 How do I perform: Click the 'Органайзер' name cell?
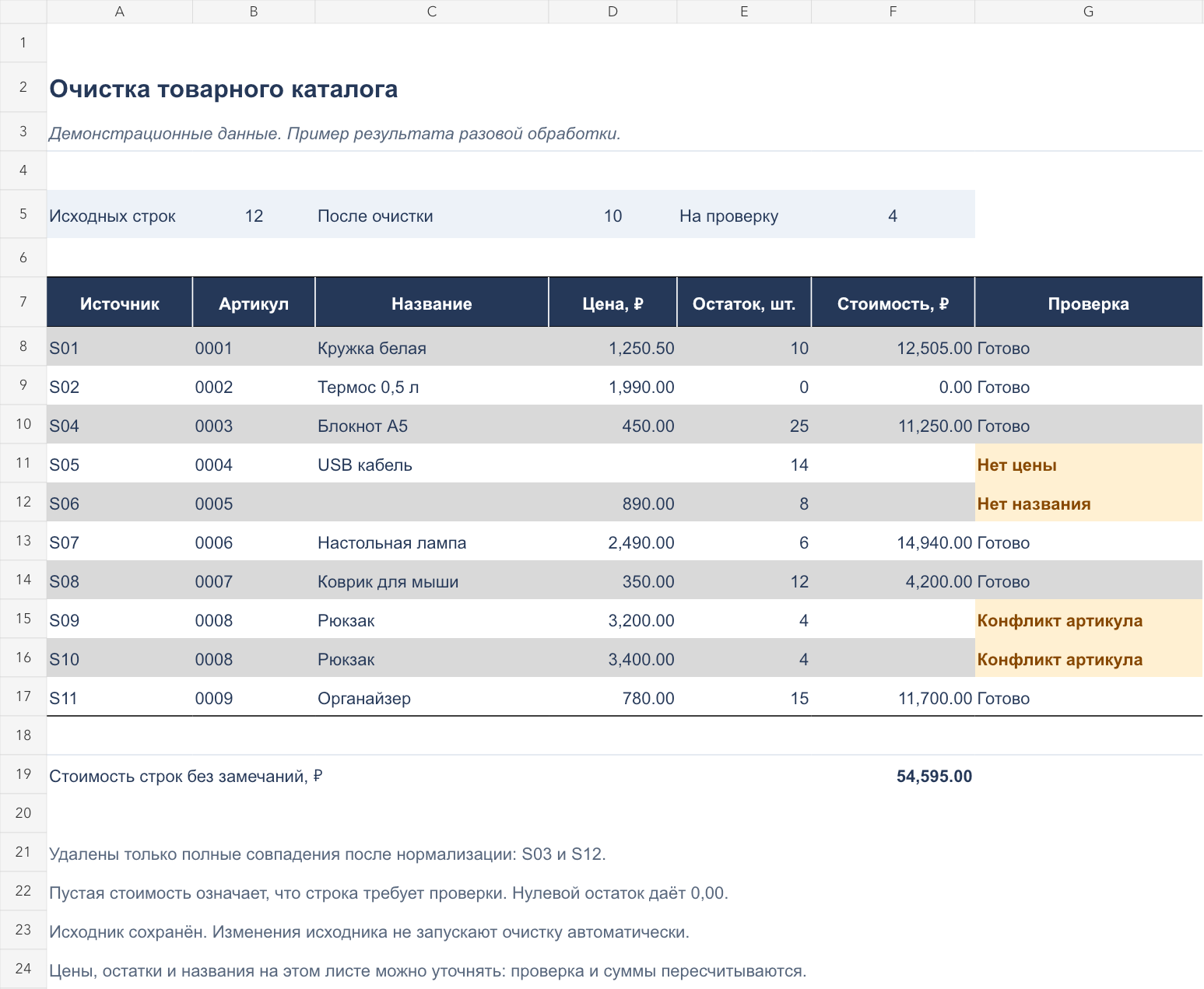click(x=432, y=698)
